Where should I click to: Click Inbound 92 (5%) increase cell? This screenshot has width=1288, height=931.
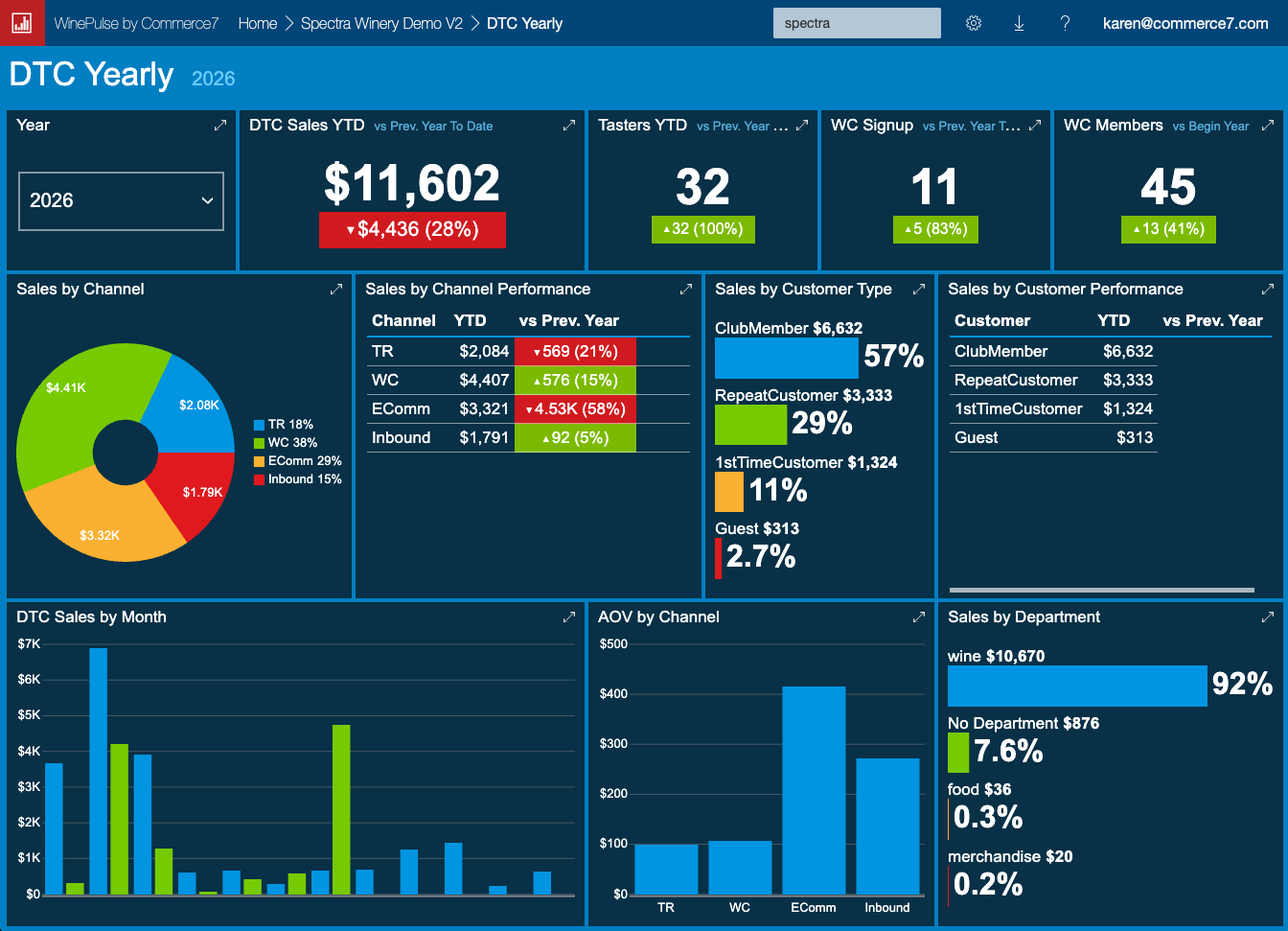(x=575, y=437)
